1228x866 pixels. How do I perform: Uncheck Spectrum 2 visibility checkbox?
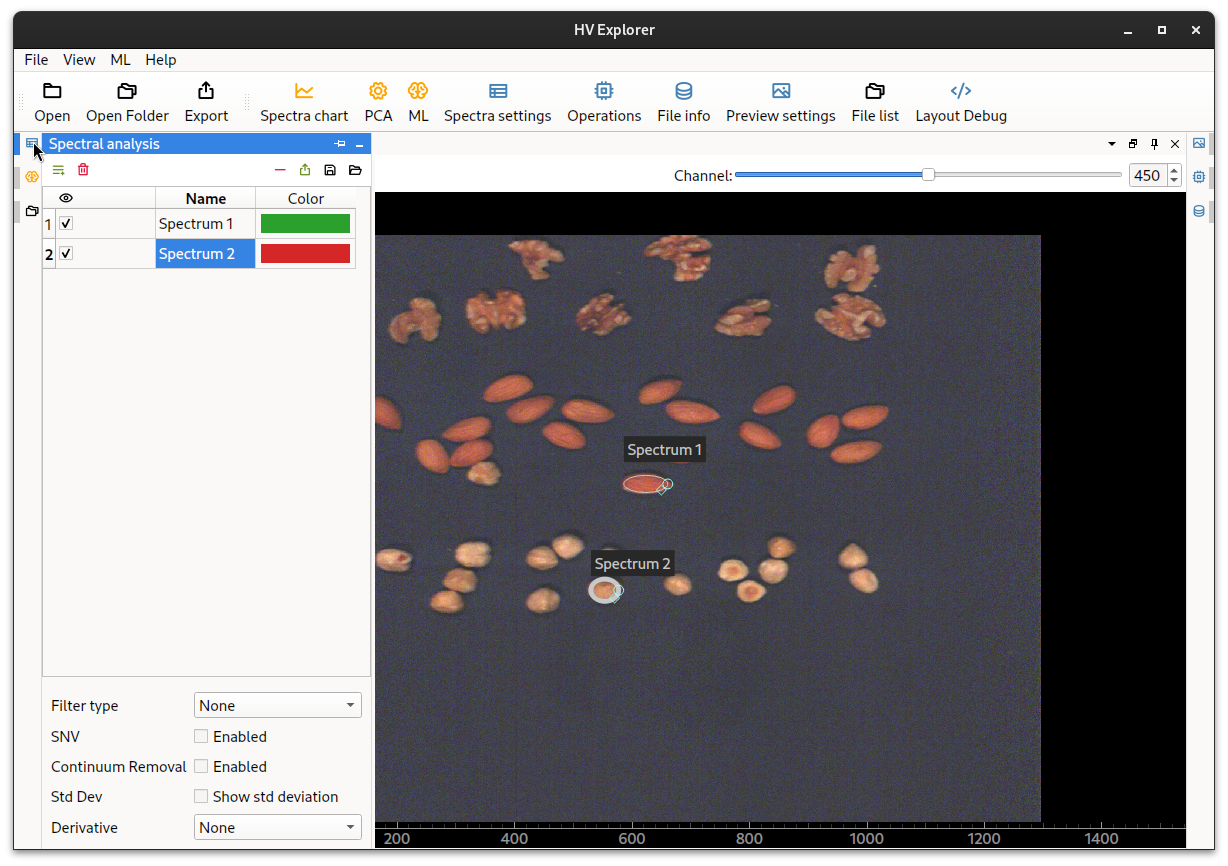pyautogui.click(x=66, y=253)
